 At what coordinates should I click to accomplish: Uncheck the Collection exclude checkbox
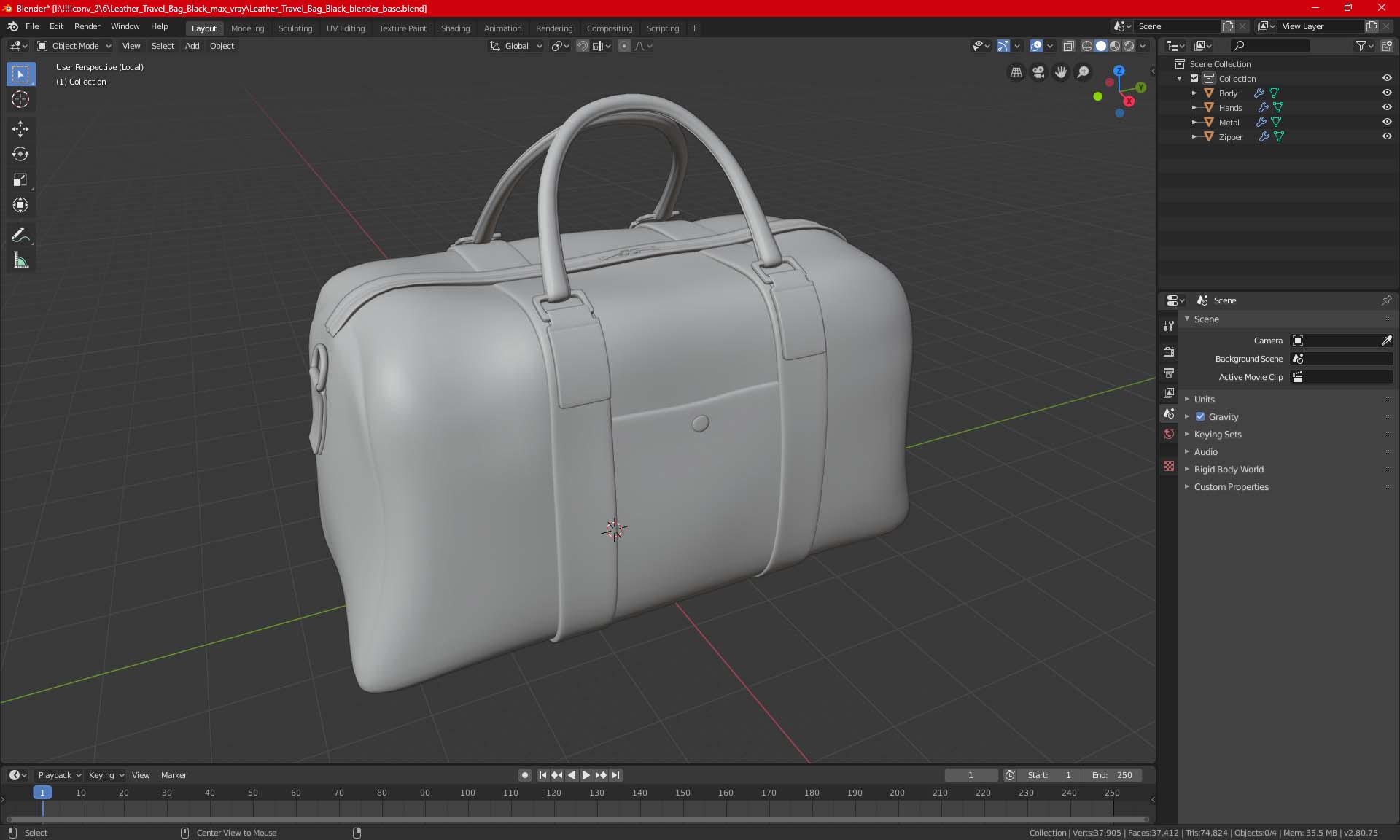(x=1194, y=79)
